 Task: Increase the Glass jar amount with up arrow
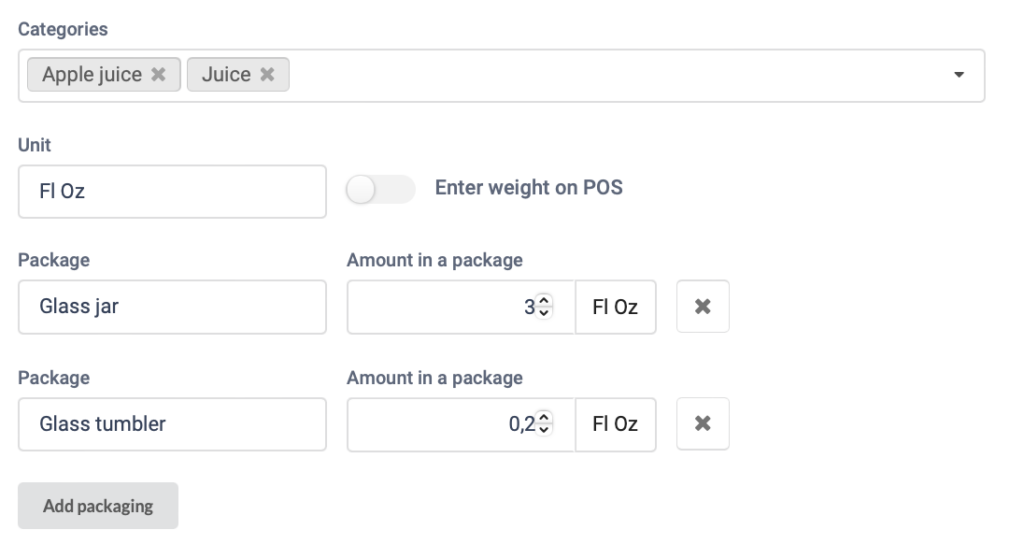[x=544, y=300]
